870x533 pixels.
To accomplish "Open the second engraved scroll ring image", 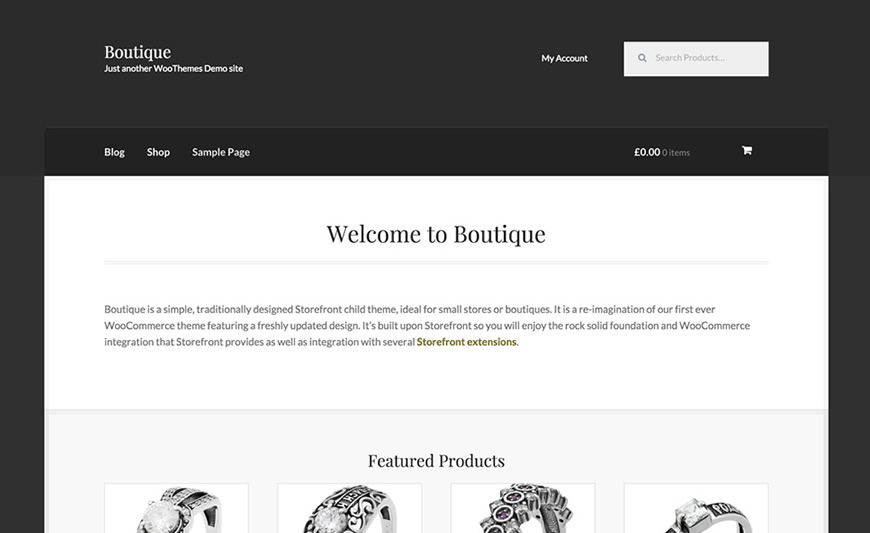I will (x=350, y=508).
